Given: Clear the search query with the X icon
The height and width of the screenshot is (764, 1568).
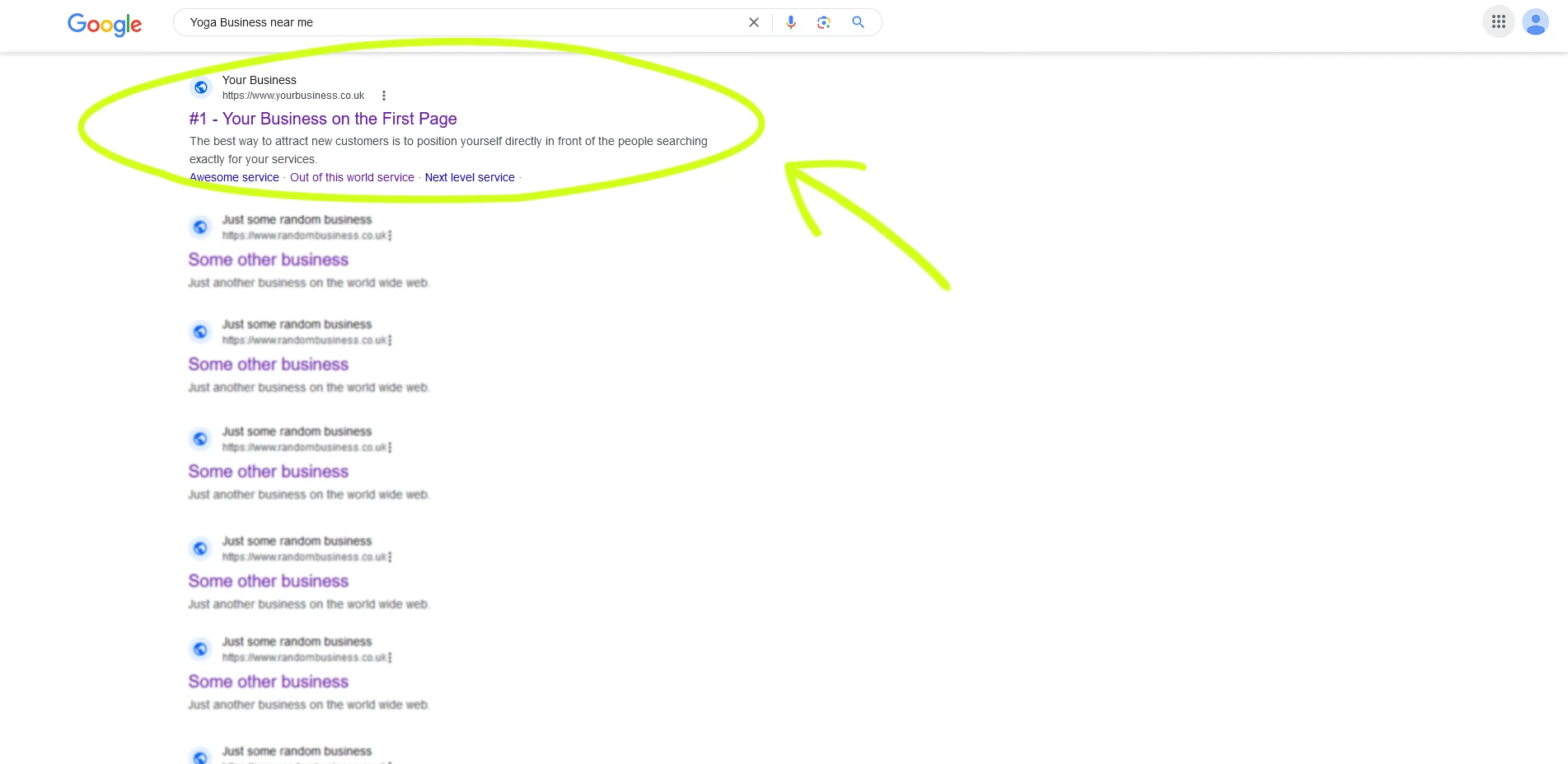Looking at the screenshot, I should (753, 22).
